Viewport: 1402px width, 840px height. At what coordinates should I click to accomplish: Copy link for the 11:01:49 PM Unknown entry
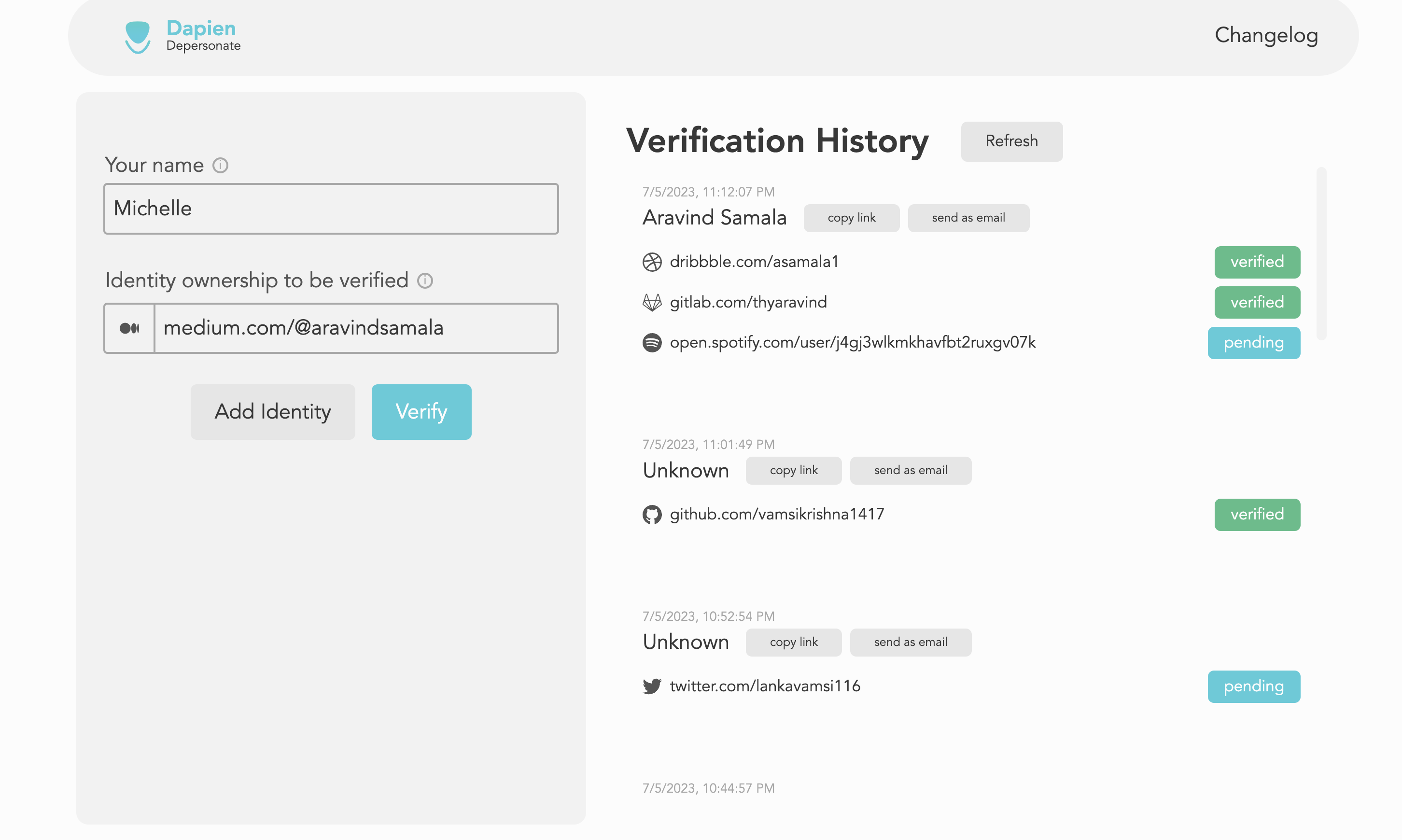pos(793,470)
